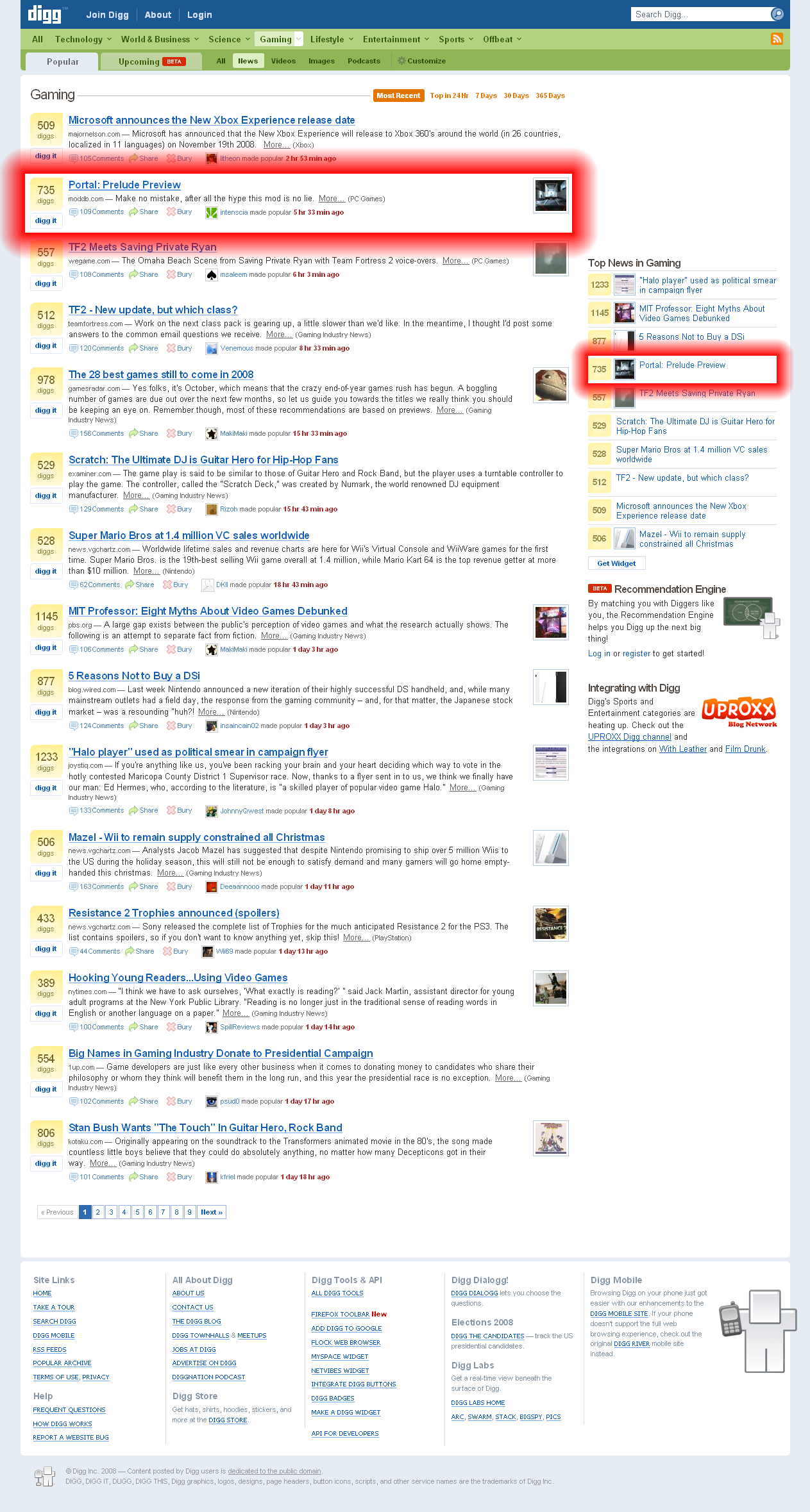Click DKII's avatar icon

click(207, 585)
